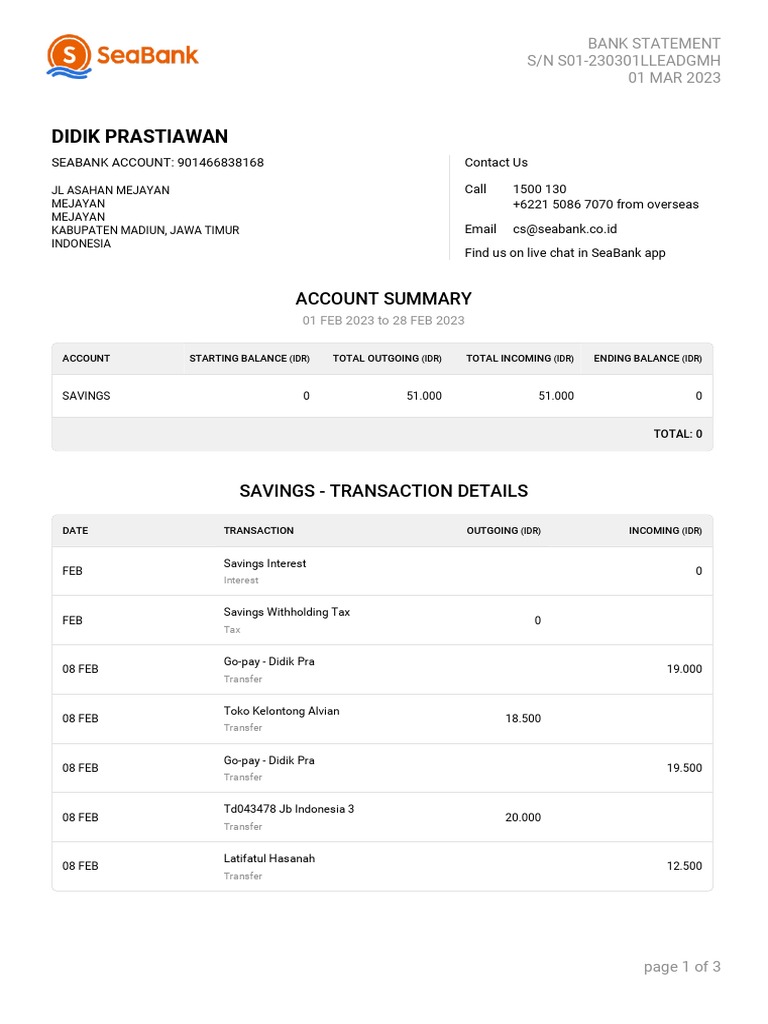Image resolution: width=768 pixels, height=1024 pixels.
Task: Click the TOTAL OUTGOING column header
Action: pyautogui.click(x=387, y=359)
